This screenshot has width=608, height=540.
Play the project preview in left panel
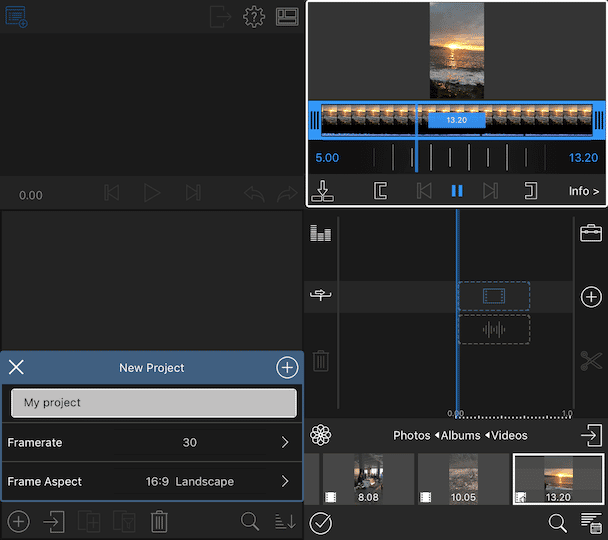coord(152,193)
